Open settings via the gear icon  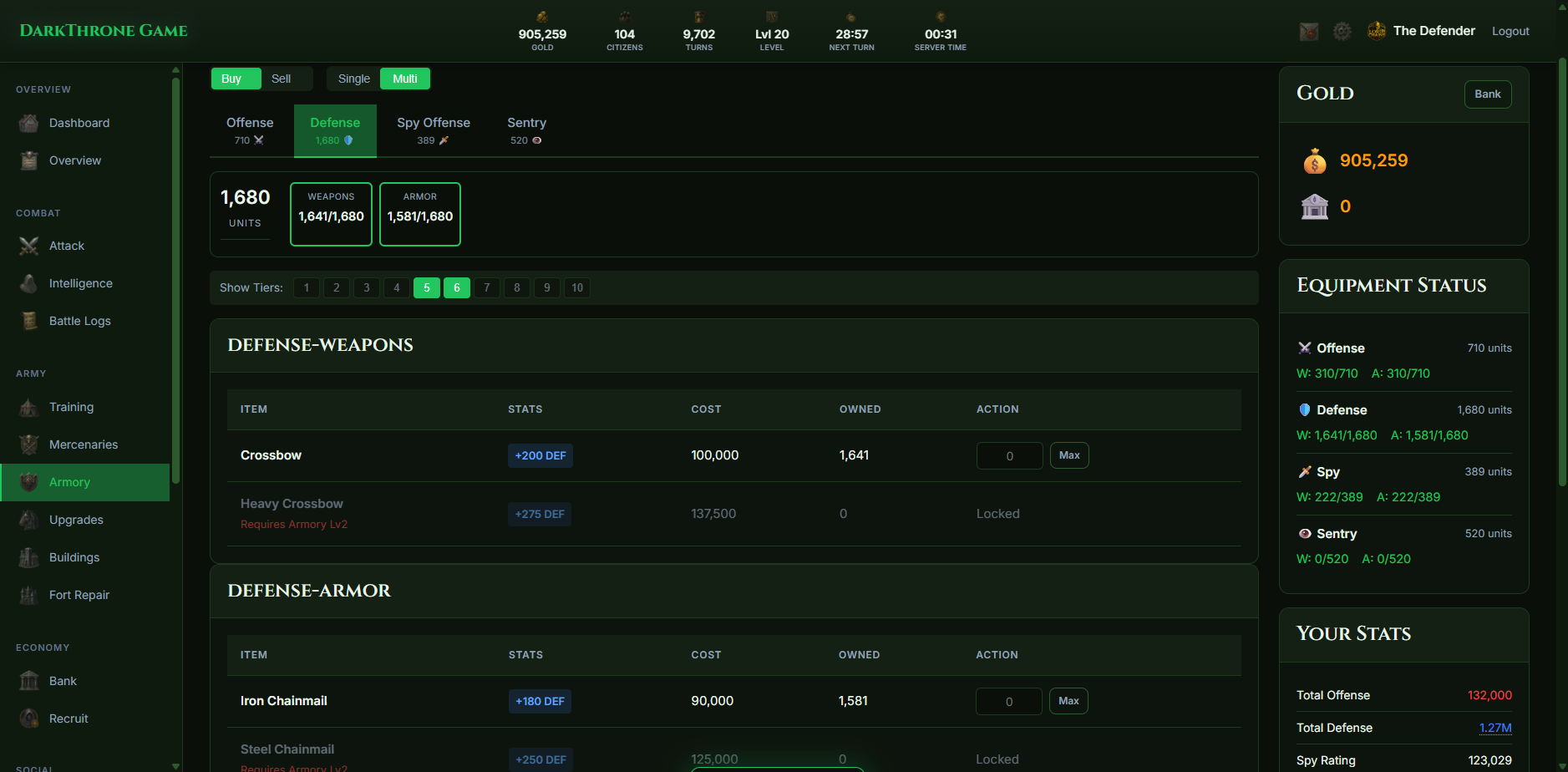point(1342,32)
